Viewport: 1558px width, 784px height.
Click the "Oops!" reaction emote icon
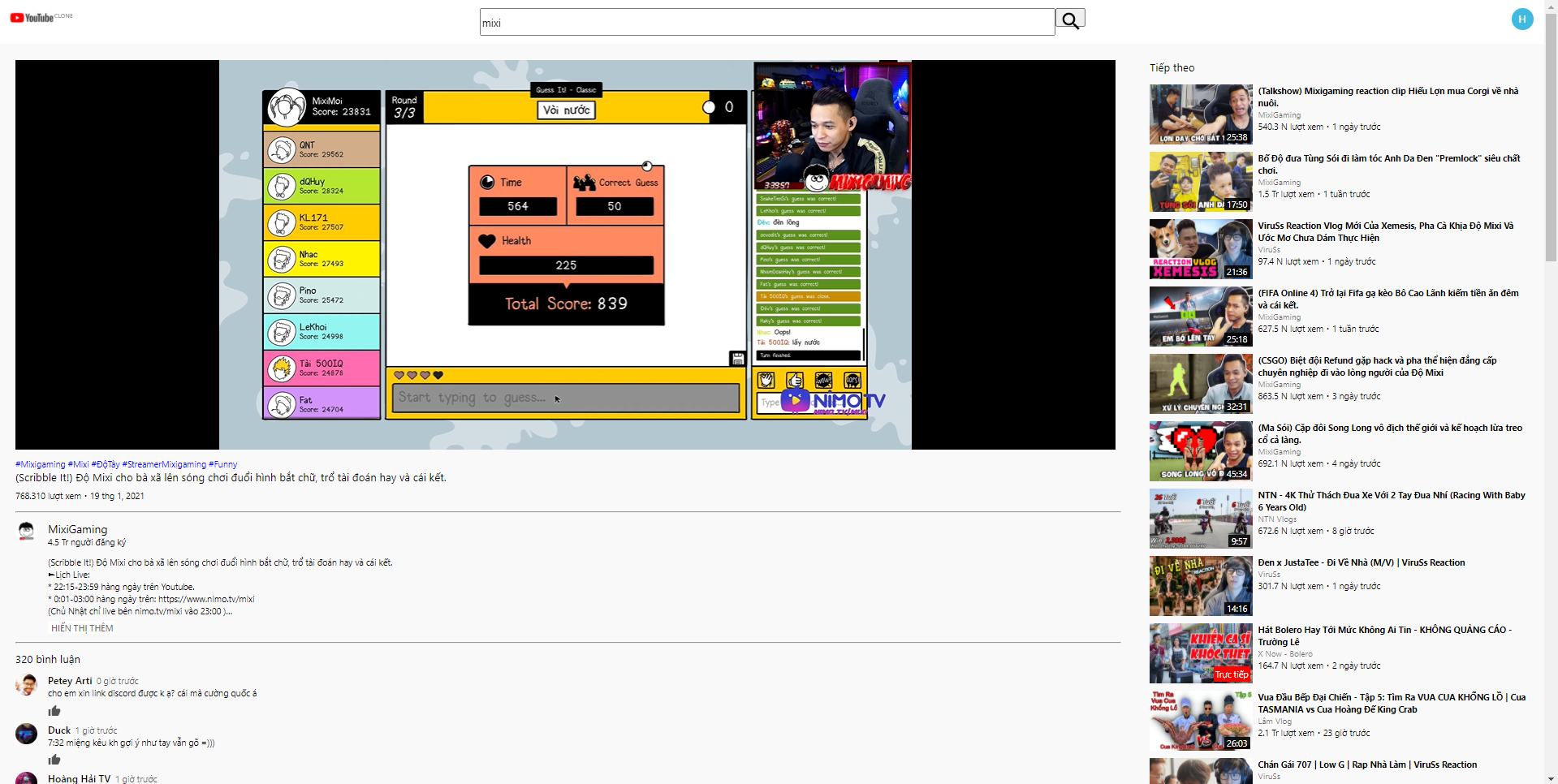(x=852, y=380)
